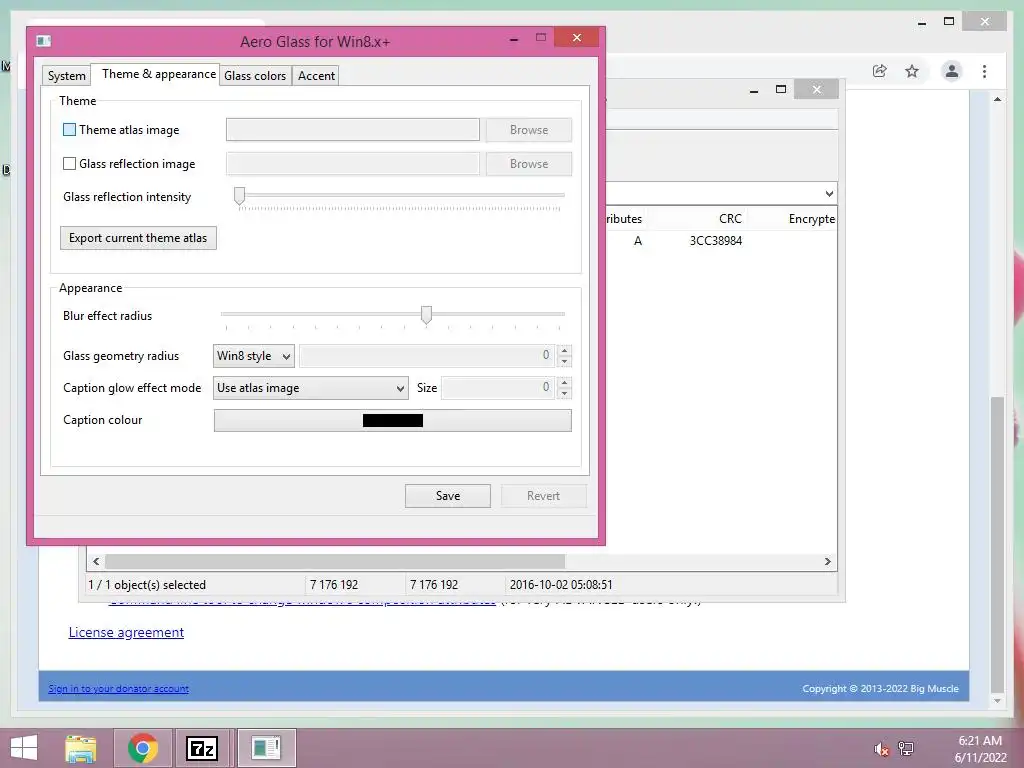Click the Aero Glass title bar icon
The height and width of the screenshot is (768, 1024).
point(43,41)
